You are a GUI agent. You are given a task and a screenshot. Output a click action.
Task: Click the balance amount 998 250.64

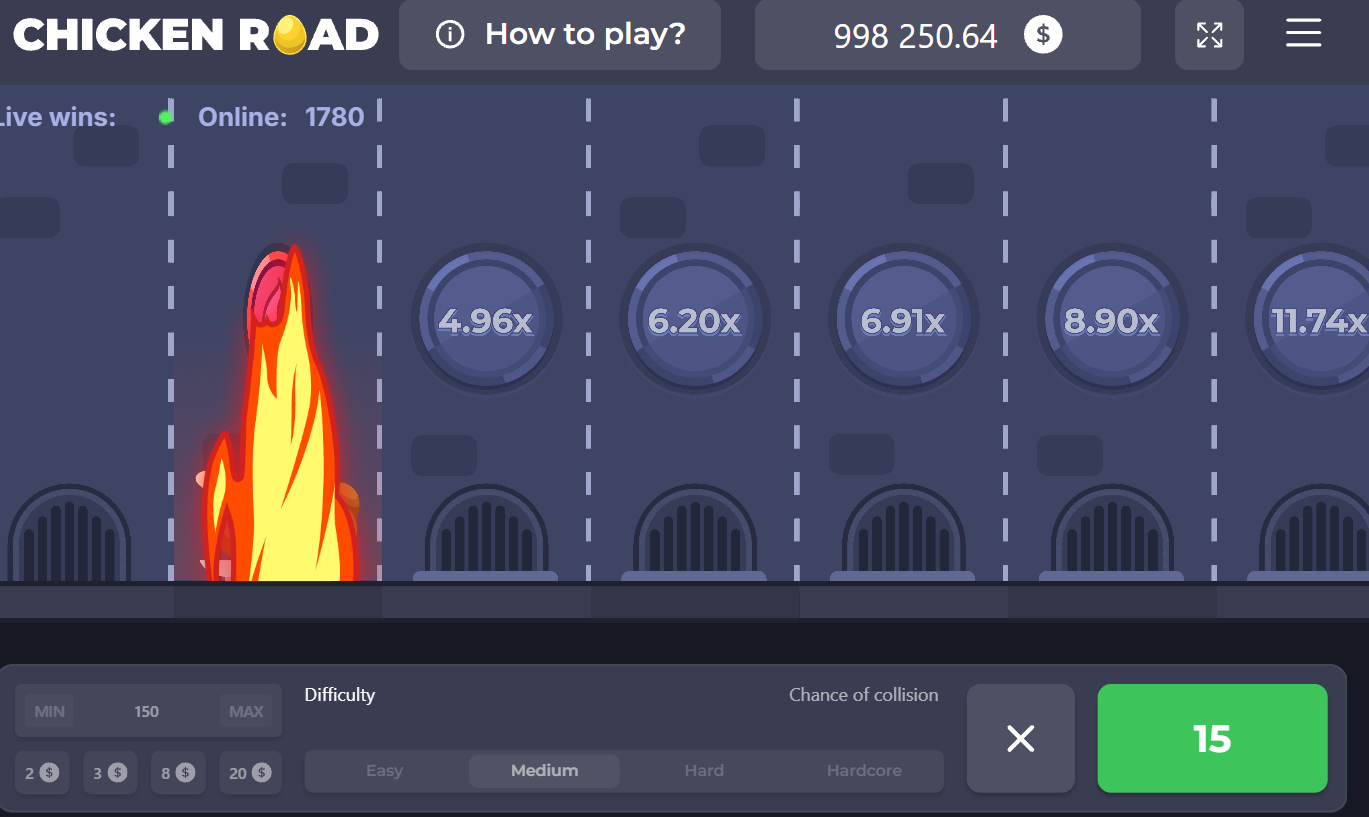click(x=915, y=37)
